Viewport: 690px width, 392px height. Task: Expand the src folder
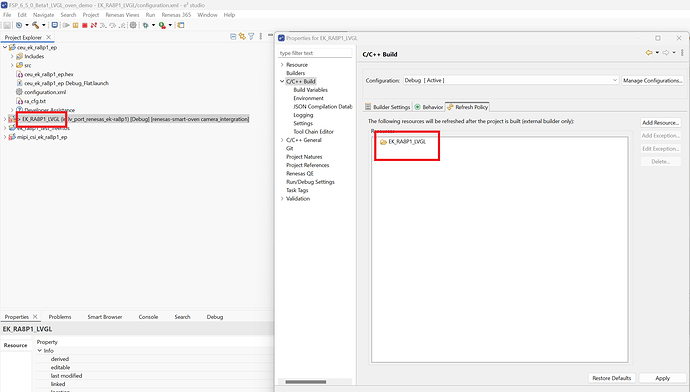(x=12, y=65)
